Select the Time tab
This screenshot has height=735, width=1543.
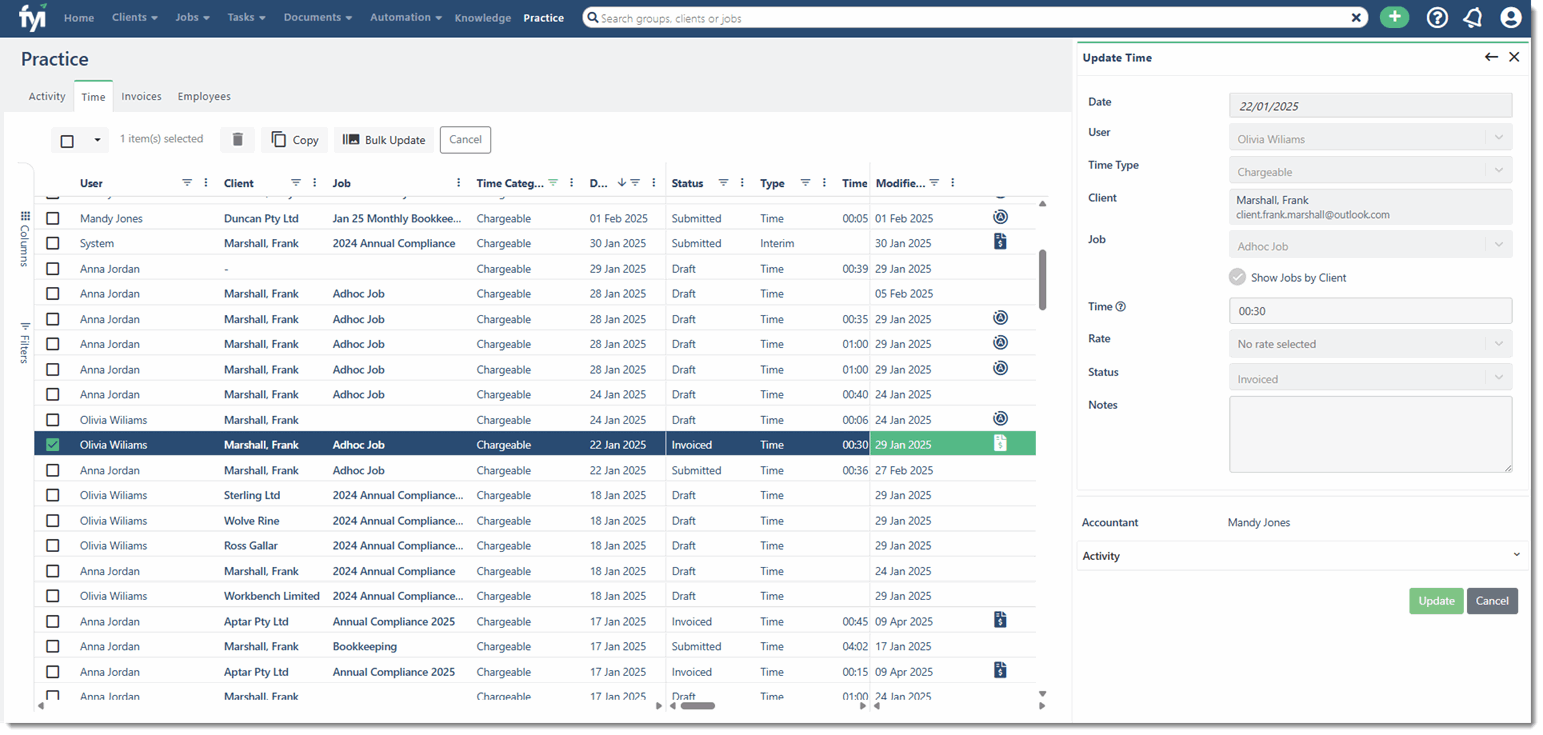(93, 96)
